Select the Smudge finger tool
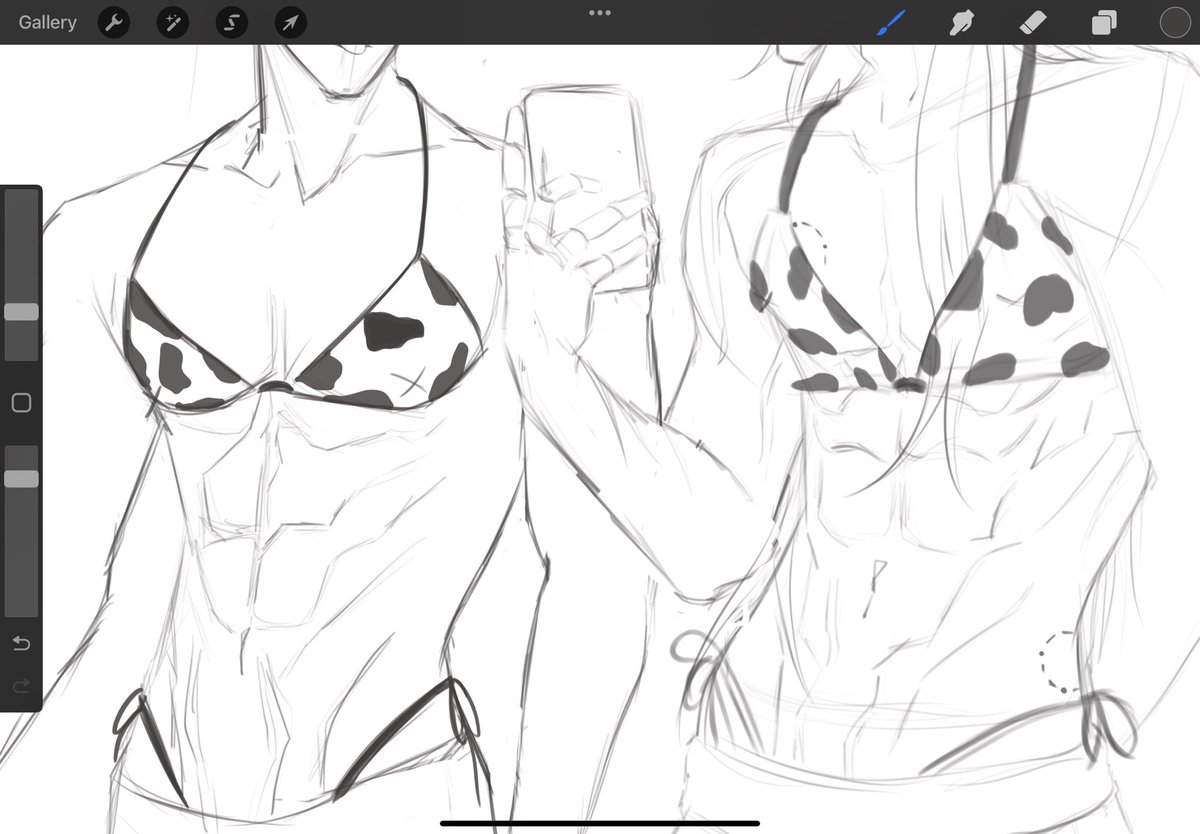The width and height of the screenshot is (1200, 834). (962, 22)
